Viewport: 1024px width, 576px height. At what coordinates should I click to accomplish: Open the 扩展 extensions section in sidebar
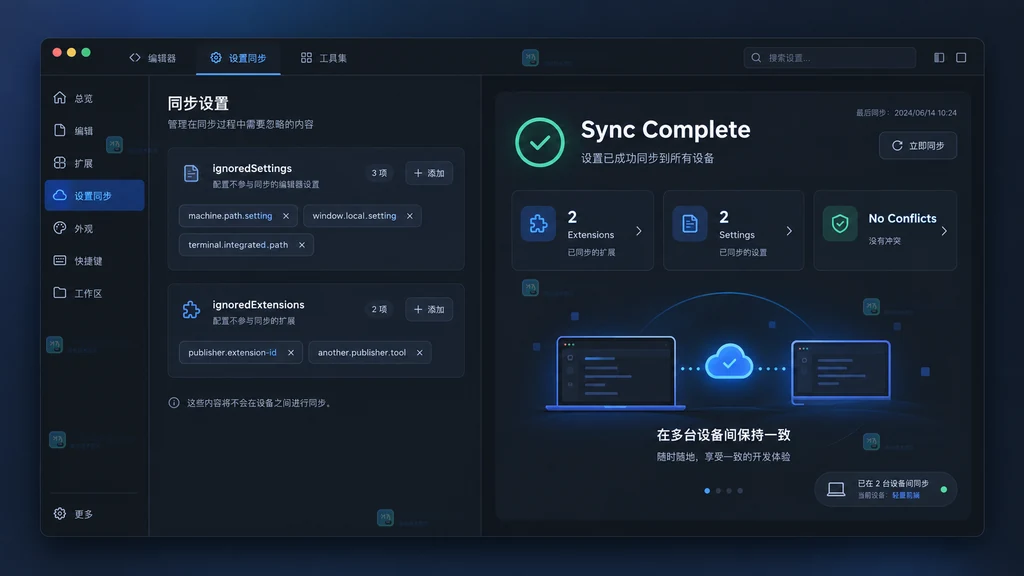point(94,163)
